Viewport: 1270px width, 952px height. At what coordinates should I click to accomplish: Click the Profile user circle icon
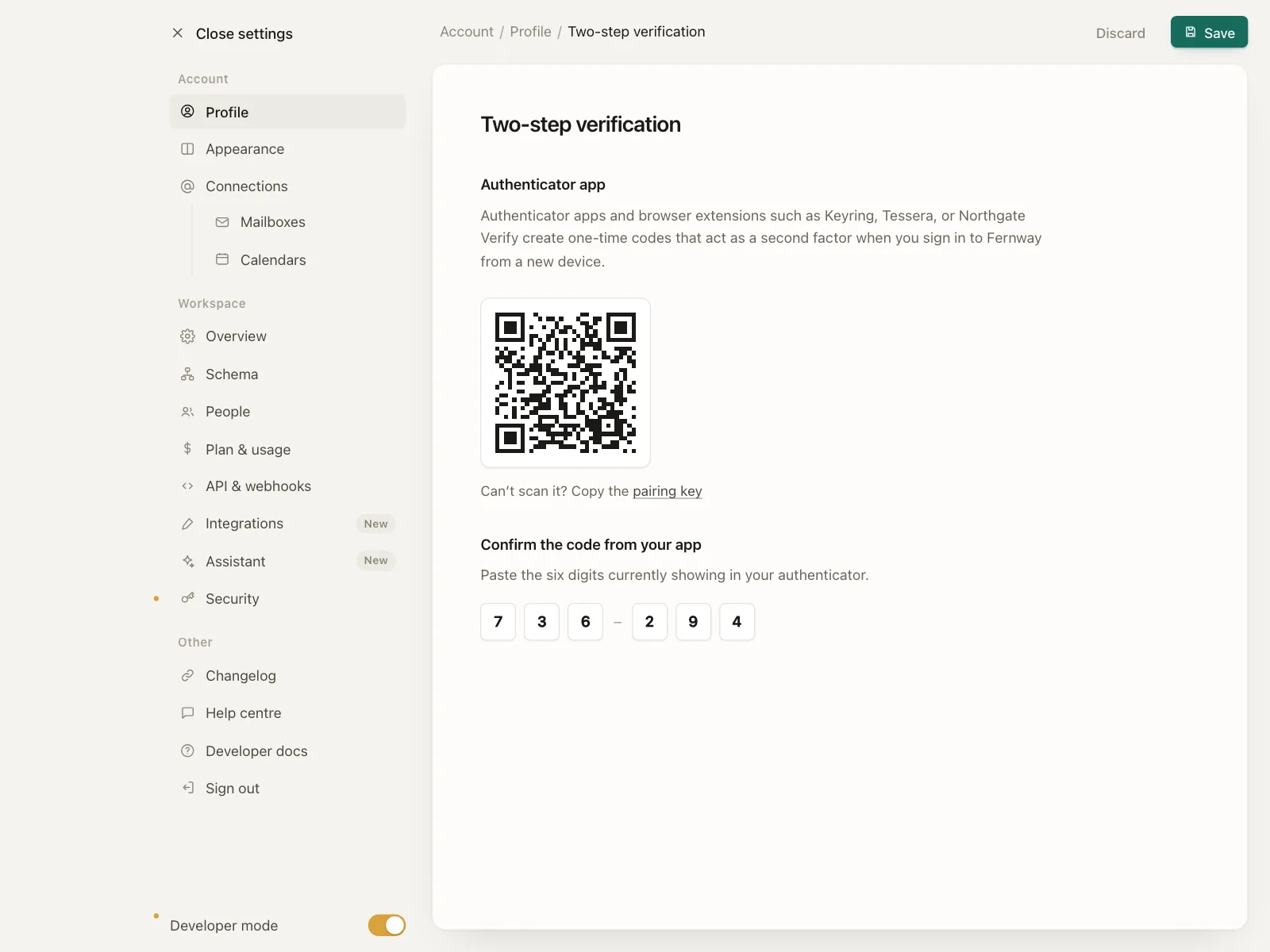tap(187, 112)
